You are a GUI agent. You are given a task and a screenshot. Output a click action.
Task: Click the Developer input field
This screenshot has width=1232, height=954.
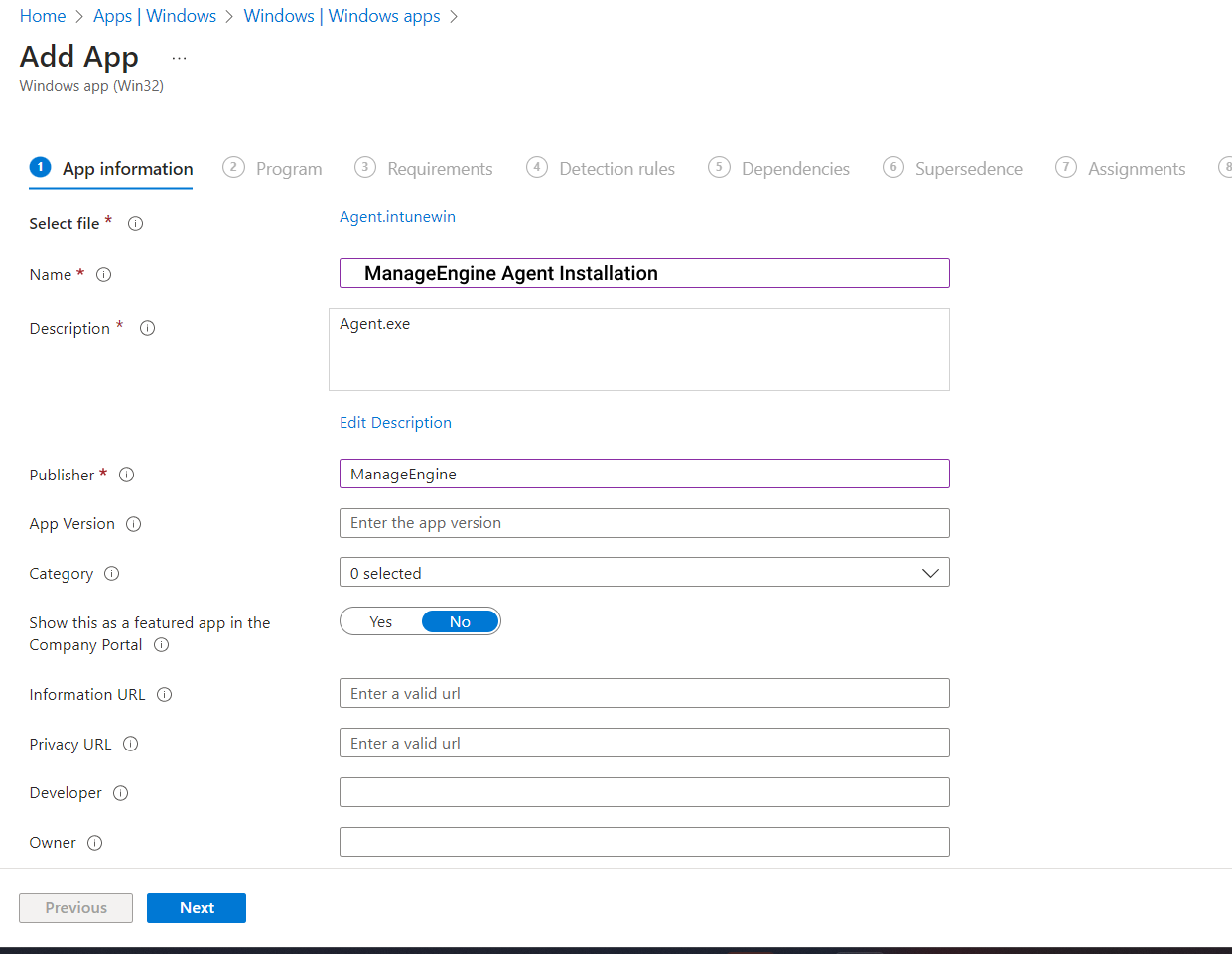644,792
